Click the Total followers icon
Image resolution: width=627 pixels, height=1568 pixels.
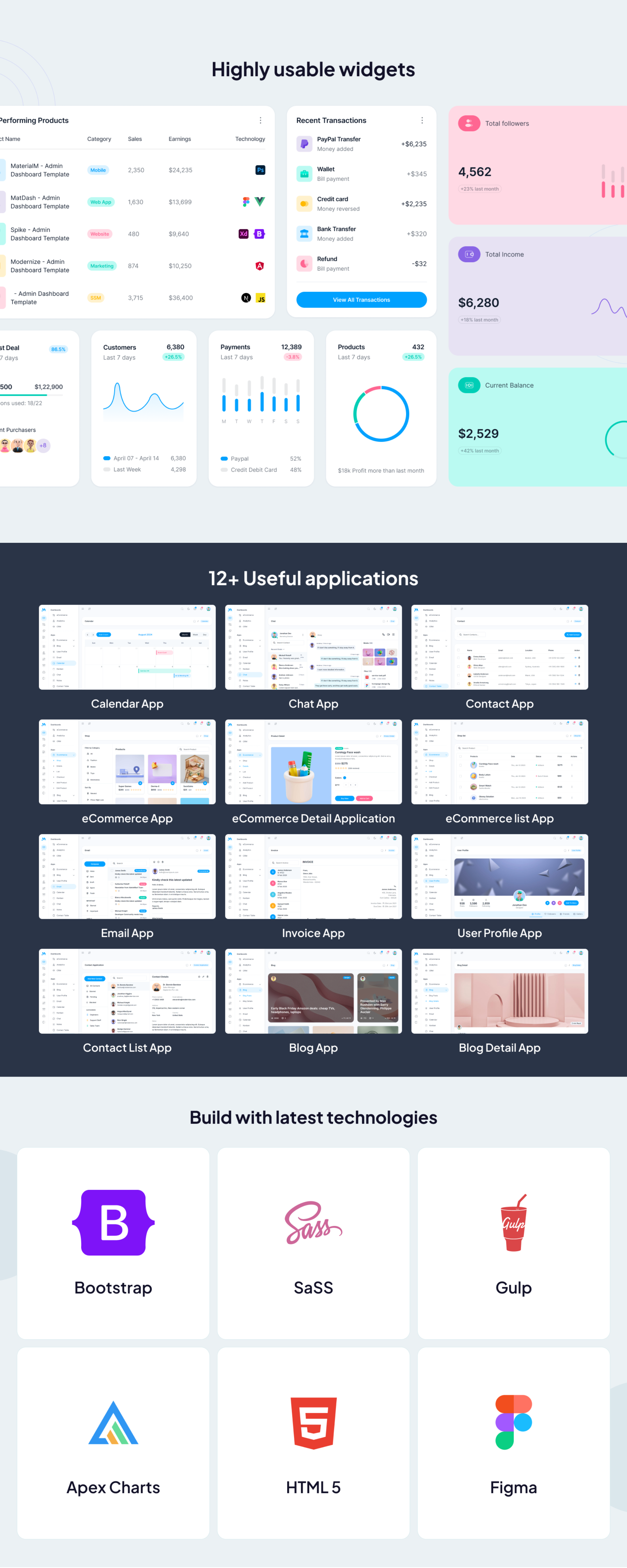pyautogui.click(x=468, y=123)
